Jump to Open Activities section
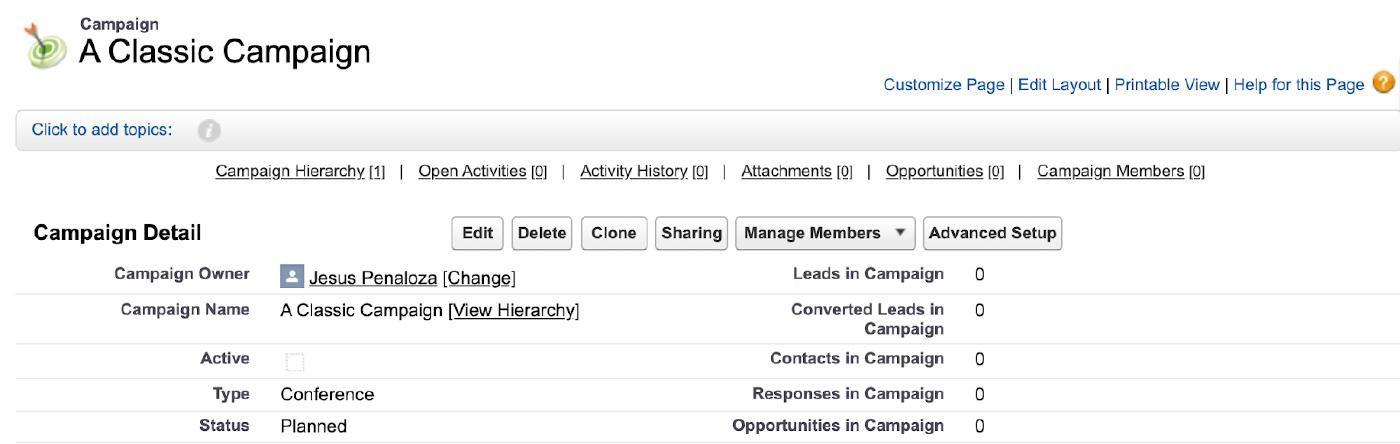 [472, 171]
